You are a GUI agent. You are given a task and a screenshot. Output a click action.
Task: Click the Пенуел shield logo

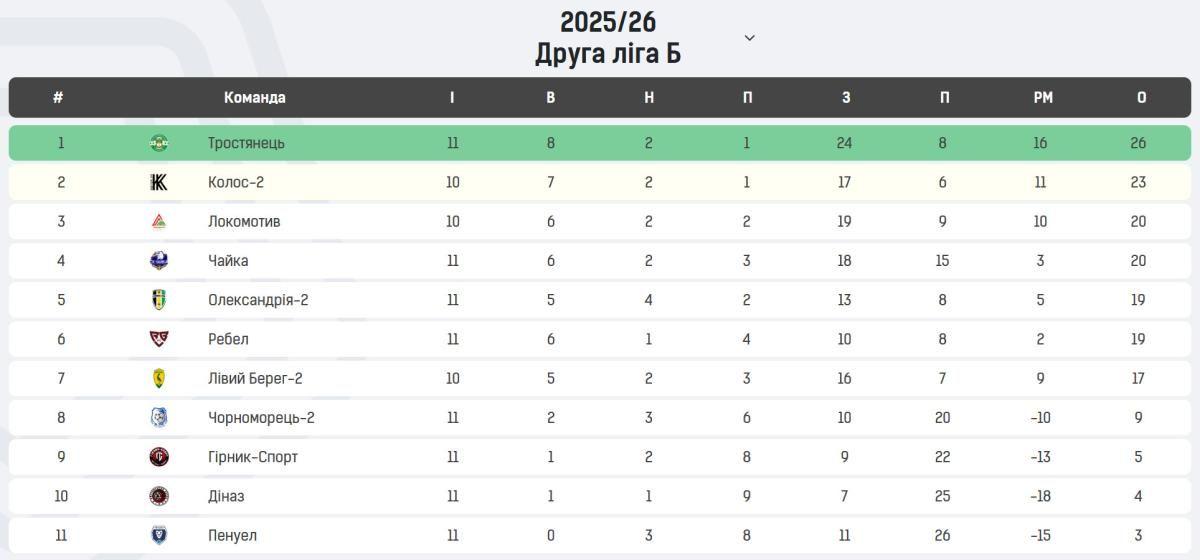pos(159,535)
